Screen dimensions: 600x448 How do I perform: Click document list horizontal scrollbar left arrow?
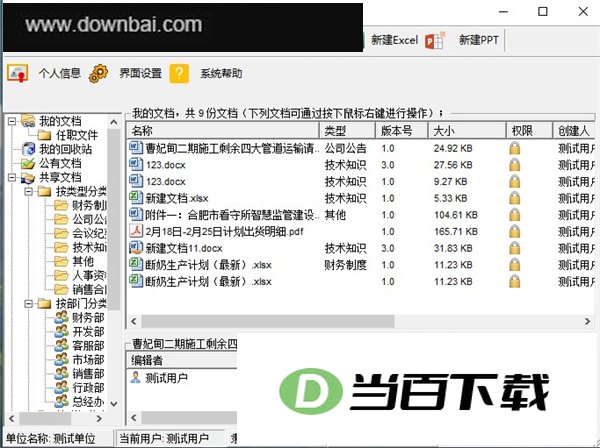134,321
